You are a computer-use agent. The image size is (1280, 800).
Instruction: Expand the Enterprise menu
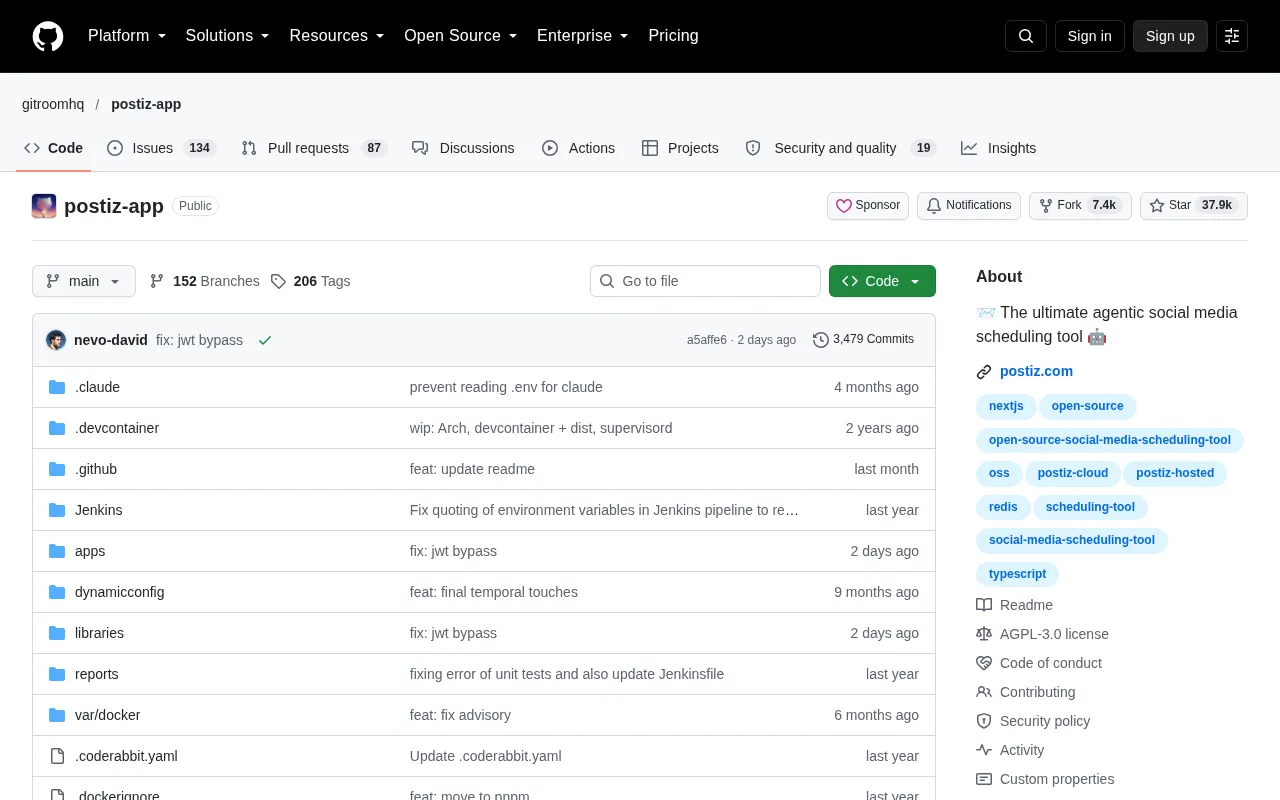[x=583, y=36]
